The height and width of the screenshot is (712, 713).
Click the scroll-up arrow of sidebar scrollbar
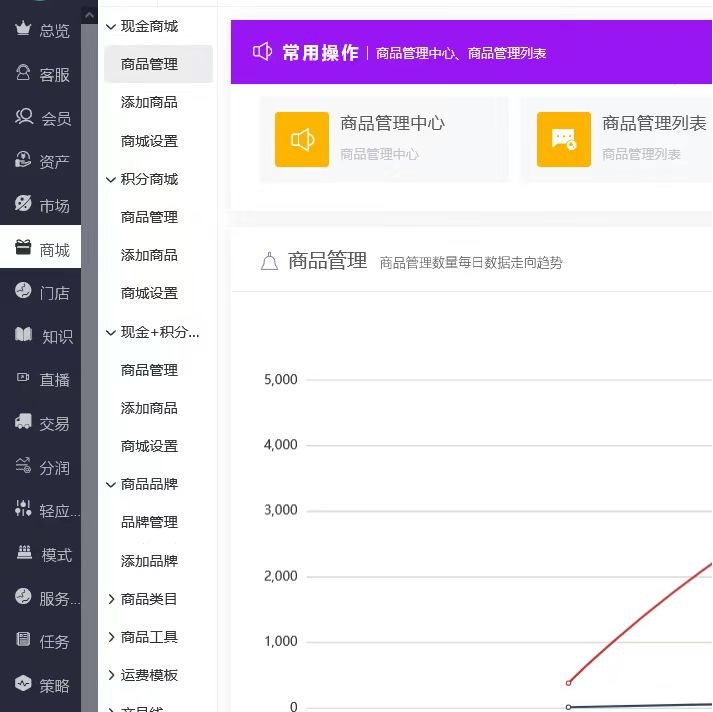click(89, 16)
